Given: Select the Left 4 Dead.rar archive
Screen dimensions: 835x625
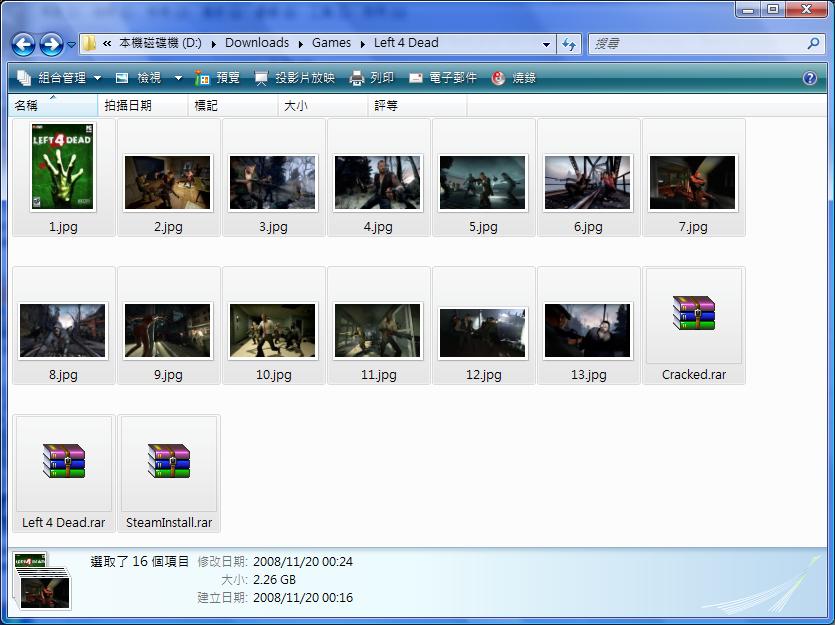Looking at the screenshot, I should pos(64,462).
